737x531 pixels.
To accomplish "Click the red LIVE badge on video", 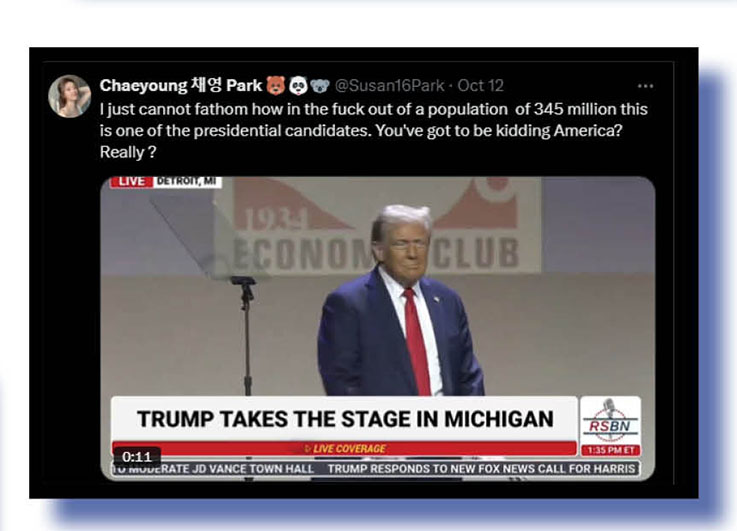I will tap(131, 181).
